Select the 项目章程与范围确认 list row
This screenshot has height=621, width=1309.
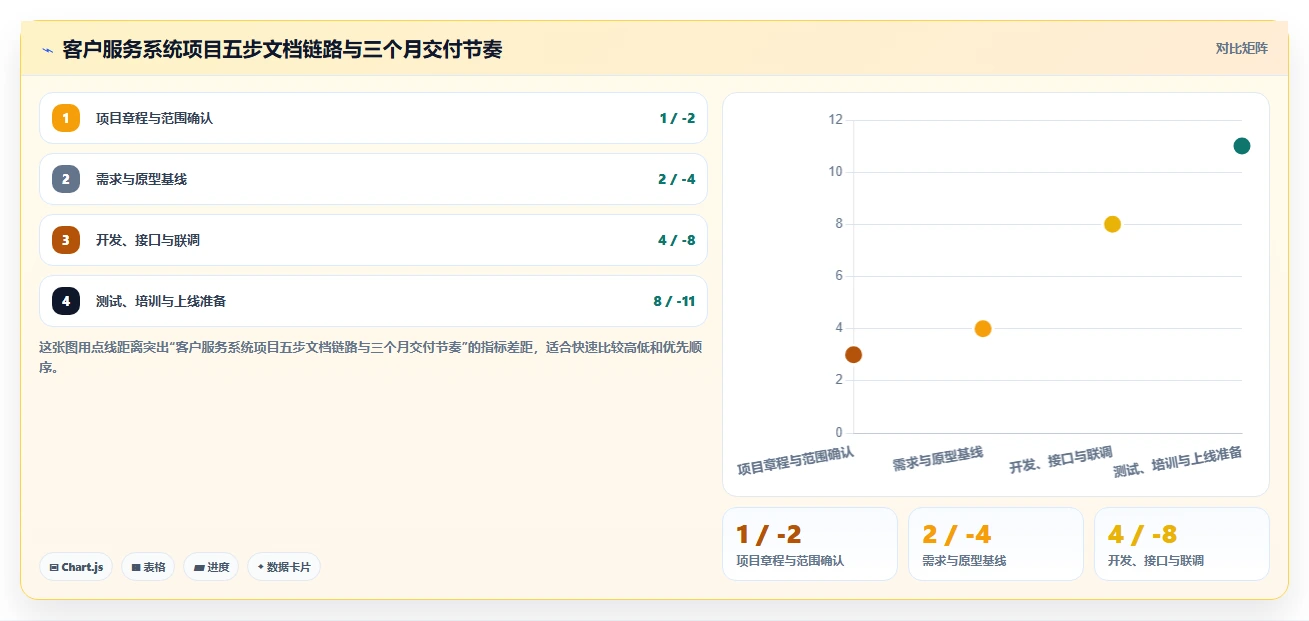pos(373,118)
